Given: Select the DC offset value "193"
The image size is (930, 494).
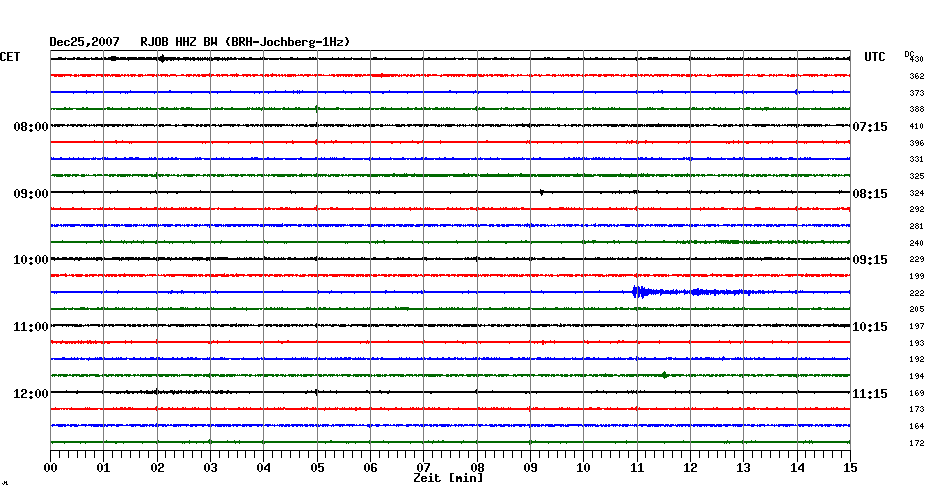Looking at the screenshot, I should pyautogui.click(x=917, y=343).
